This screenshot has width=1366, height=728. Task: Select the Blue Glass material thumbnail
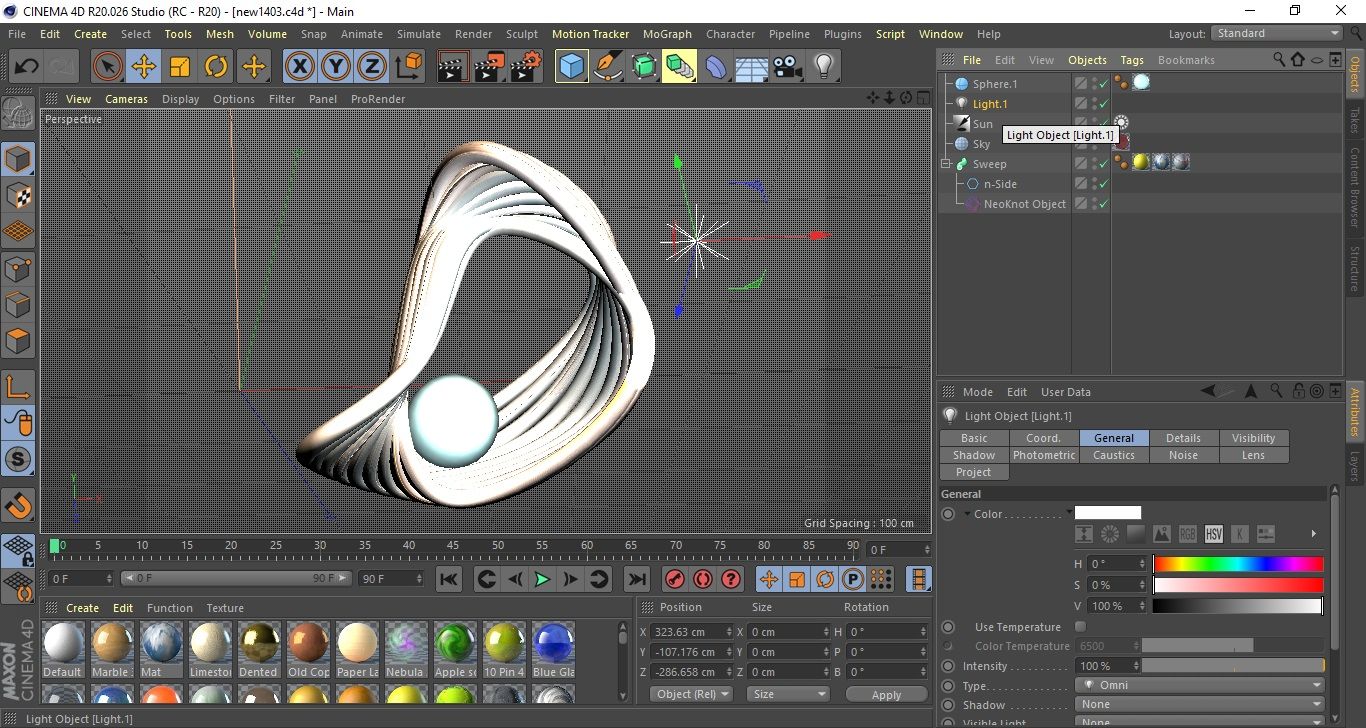[x=553, y=643]
